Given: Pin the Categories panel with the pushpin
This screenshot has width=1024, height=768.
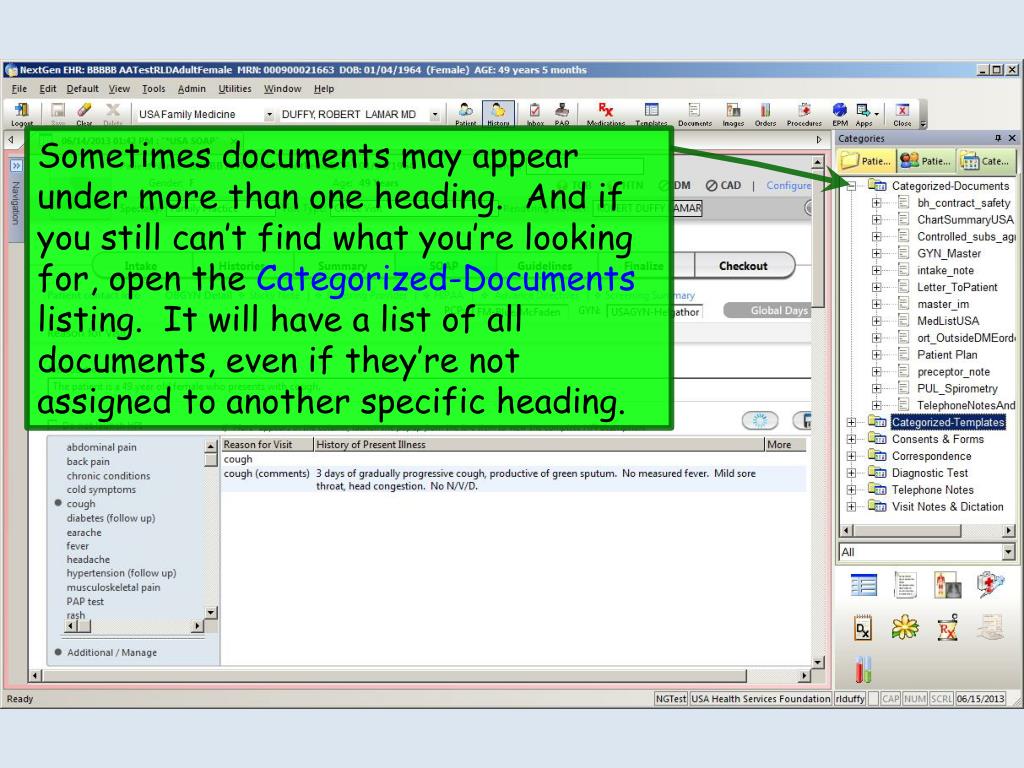Looking at the screenshot, I should (x=998, y=138).
